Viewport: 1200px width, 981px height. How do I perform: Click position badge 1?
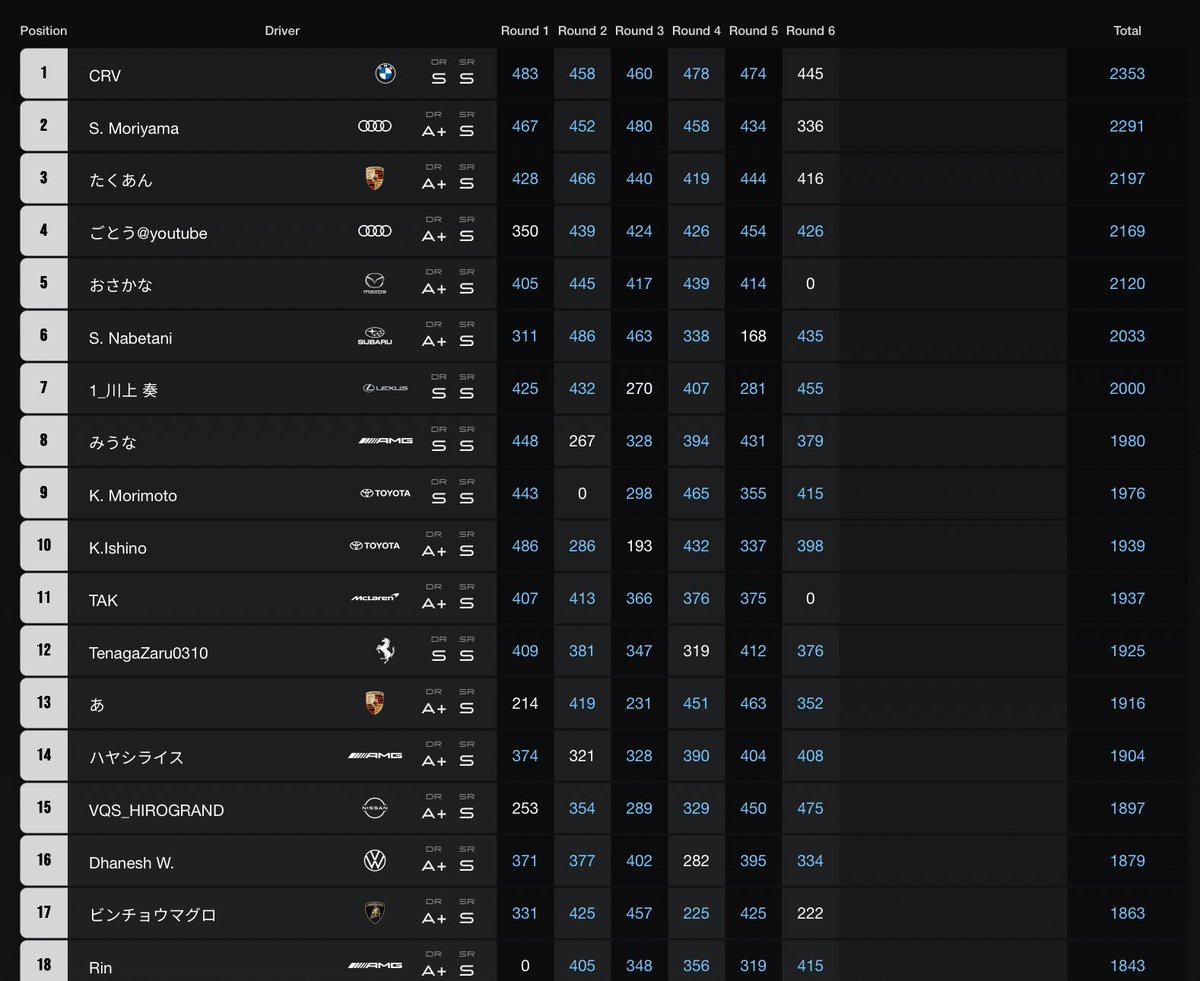tap(44, 73)
